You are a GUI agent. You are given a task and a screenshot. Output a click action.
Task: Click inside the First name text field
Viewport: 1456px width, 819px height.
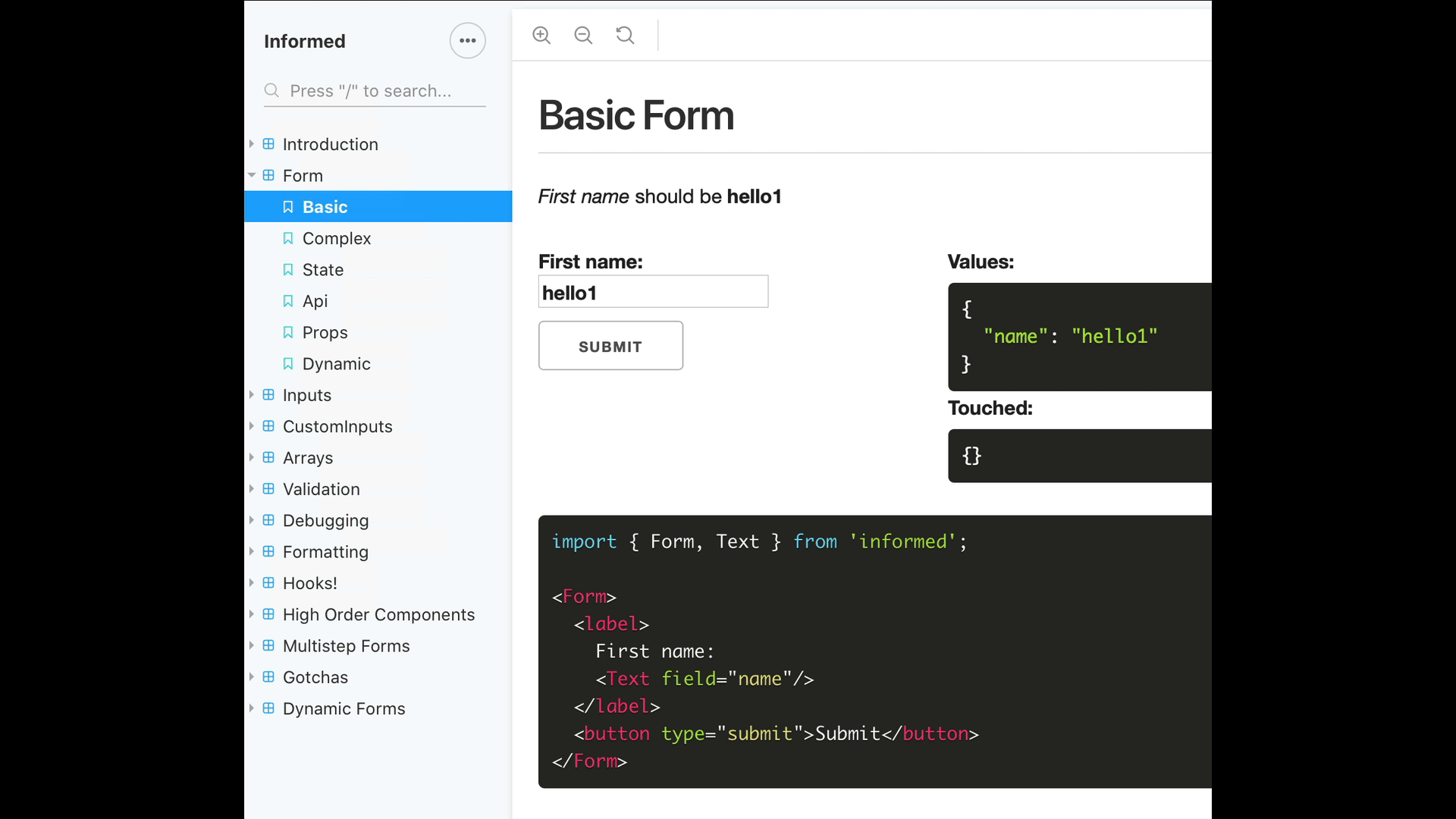click(653, 292)
